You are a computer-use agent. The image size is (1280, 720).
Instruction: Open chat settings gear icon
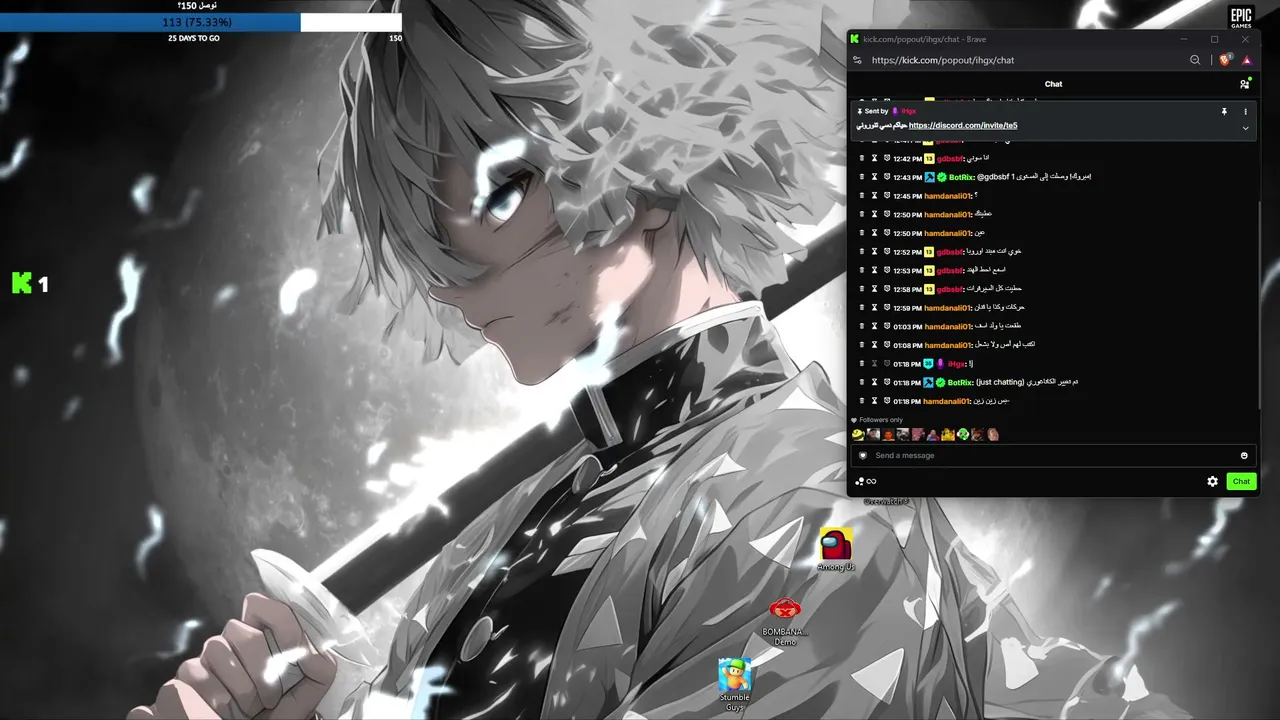pos(1213,481)
